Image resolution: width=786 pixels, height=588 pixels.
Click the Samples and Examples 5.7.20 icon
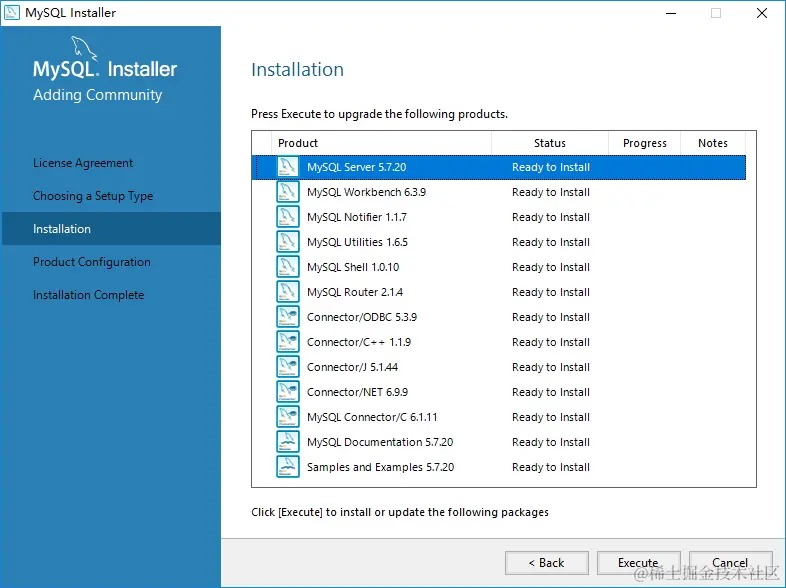(x=288, y=467)
